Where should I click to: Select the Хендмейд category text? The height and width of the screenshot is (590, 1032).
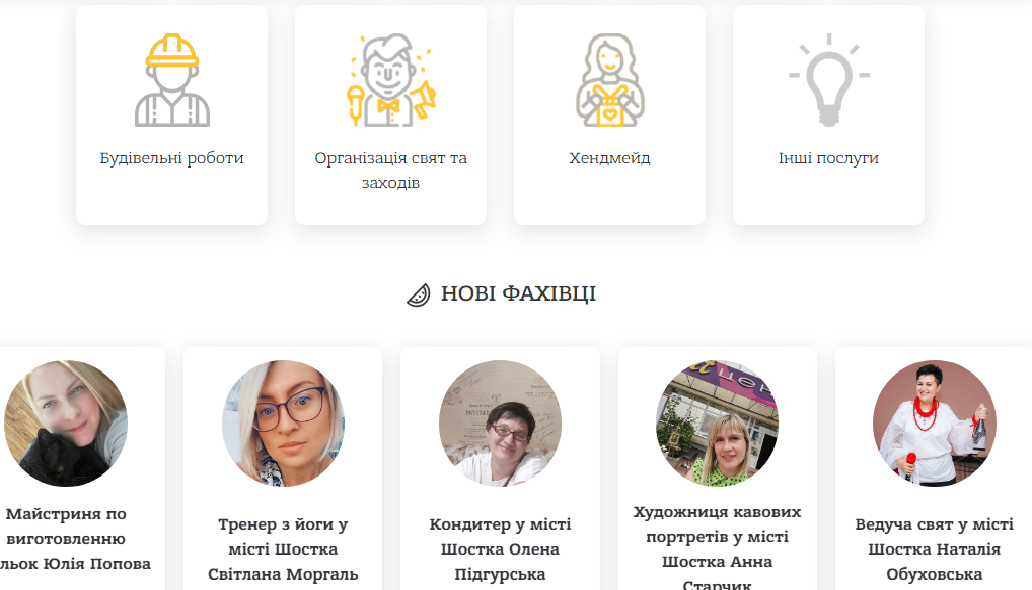[610, 158]
